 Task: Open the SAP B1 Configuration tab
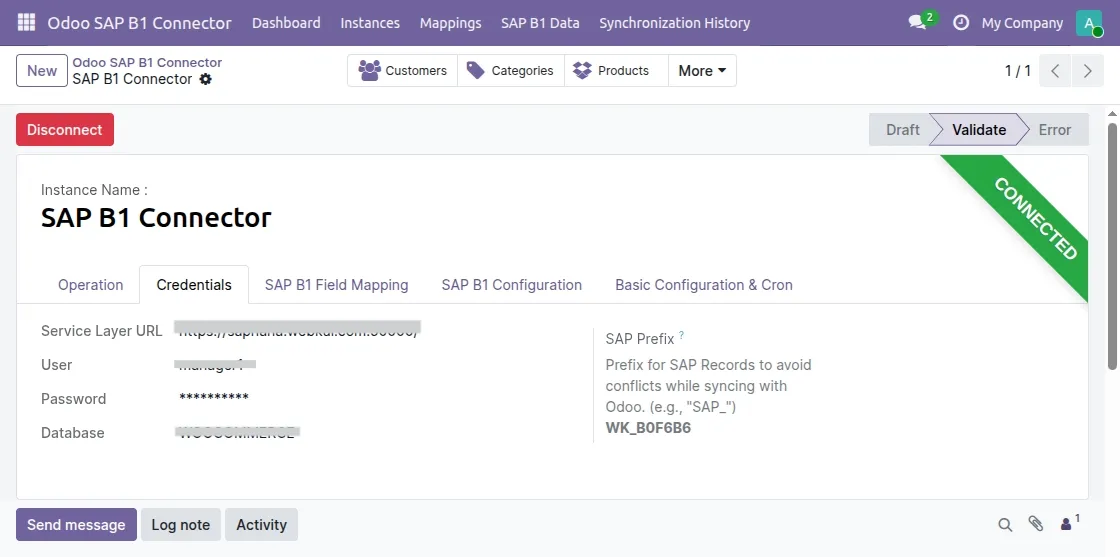coord(511,285)
